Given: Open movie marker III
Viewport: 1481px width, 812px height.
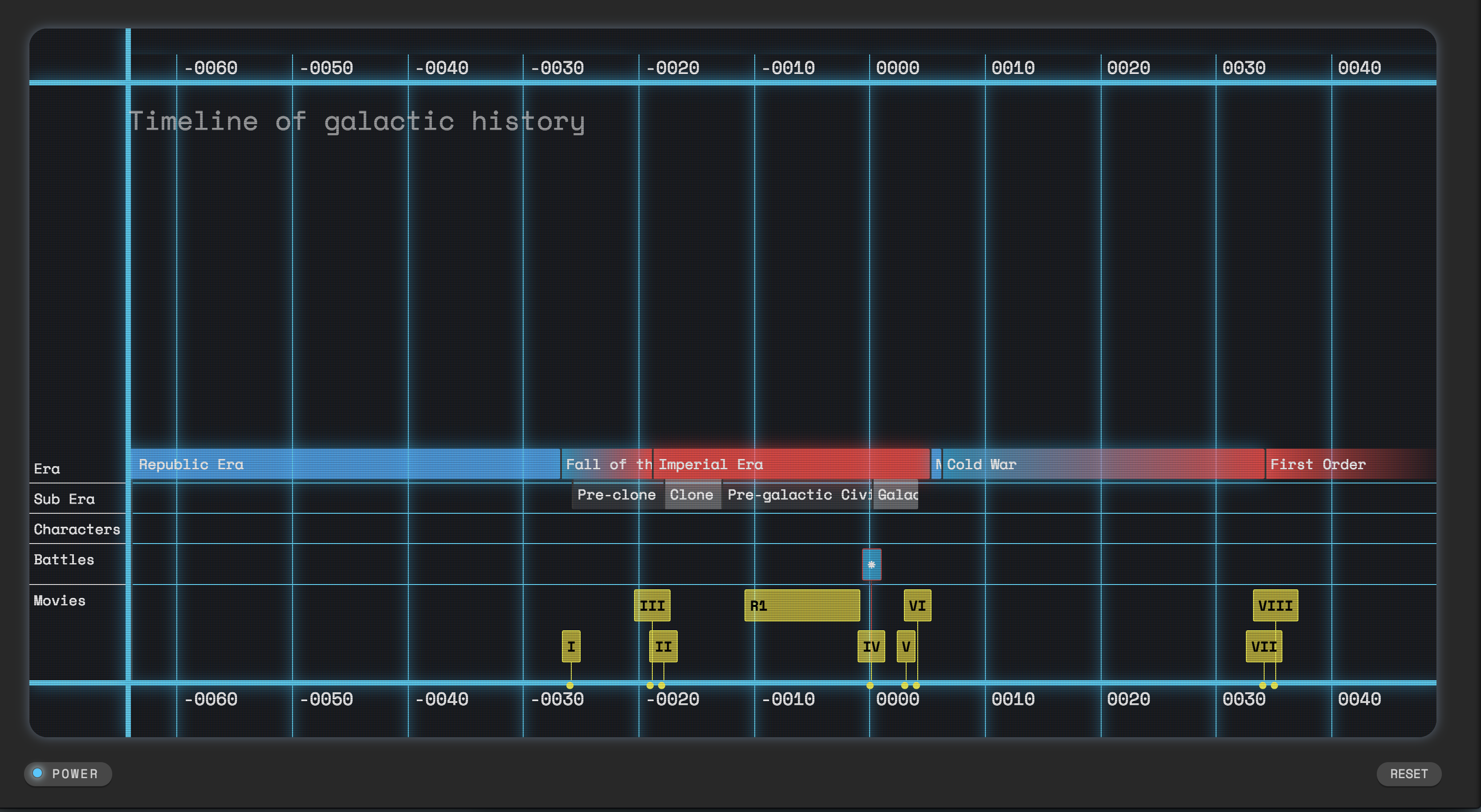Looking at the screenshot, I should tap(652, 606).
